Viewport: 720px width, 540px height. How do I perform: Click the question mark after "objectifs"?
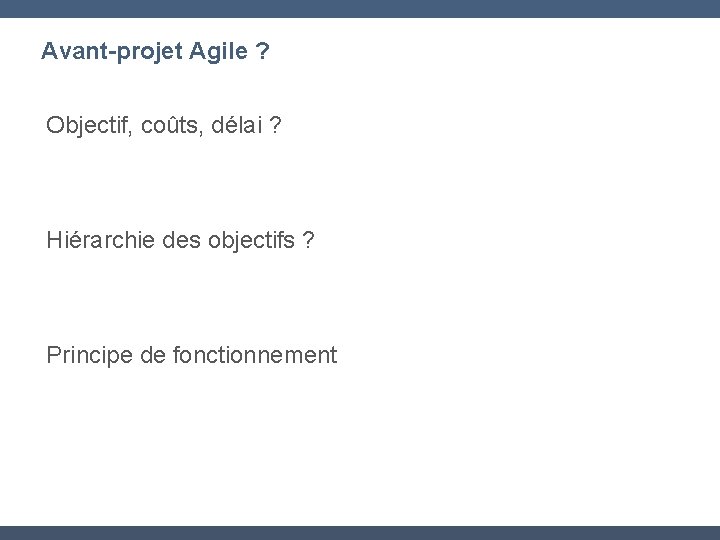tap(308, 240)
